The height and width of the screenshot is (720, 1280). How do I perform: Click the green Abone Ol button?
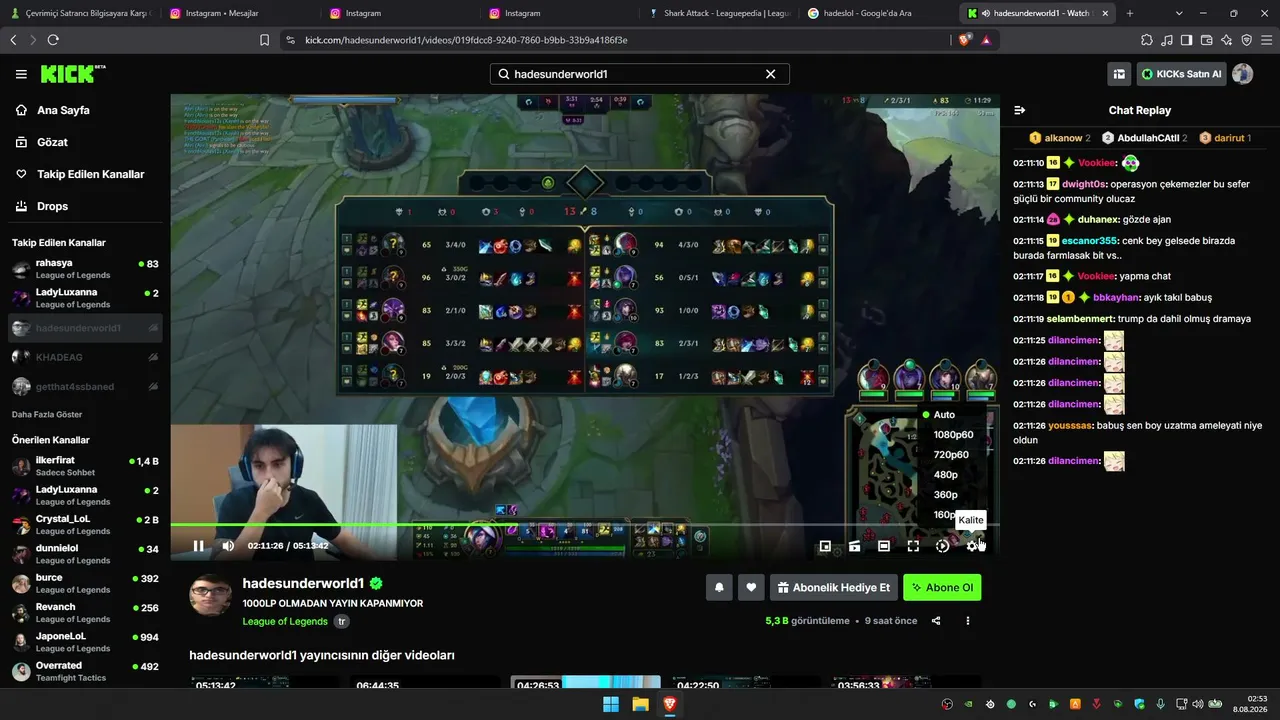(x=942, y=588)
